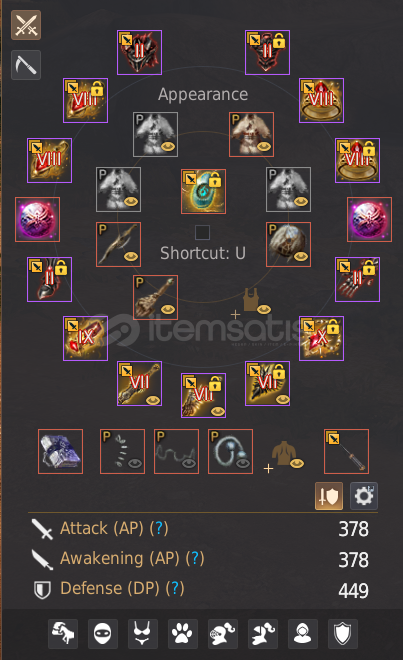
Task: Select the IX-enhanced red earring slot
Action: click(85, 338)
